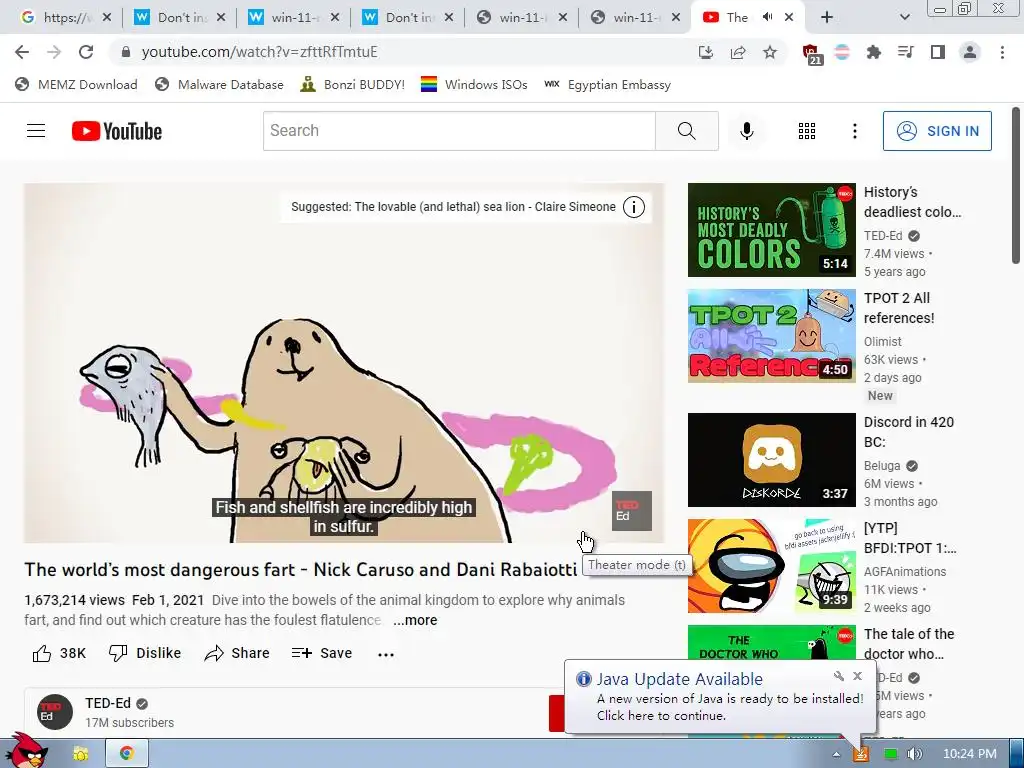The width and height of the screenshot is (1024, 768).
Task: Focus the YouTube Search field
Action: tap(459, 131)
